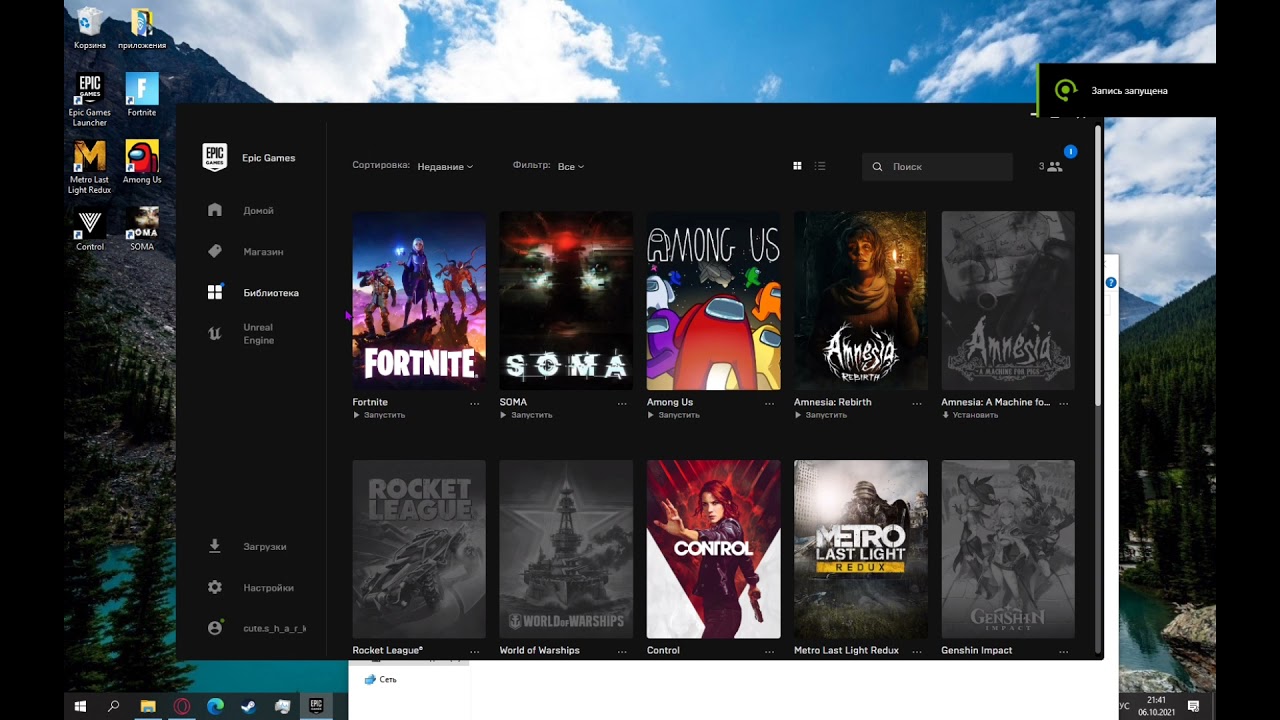1280x720 pixels.
Task: Open Amnesia Machine for Pigs options menu
Action: coord(1064,403)
